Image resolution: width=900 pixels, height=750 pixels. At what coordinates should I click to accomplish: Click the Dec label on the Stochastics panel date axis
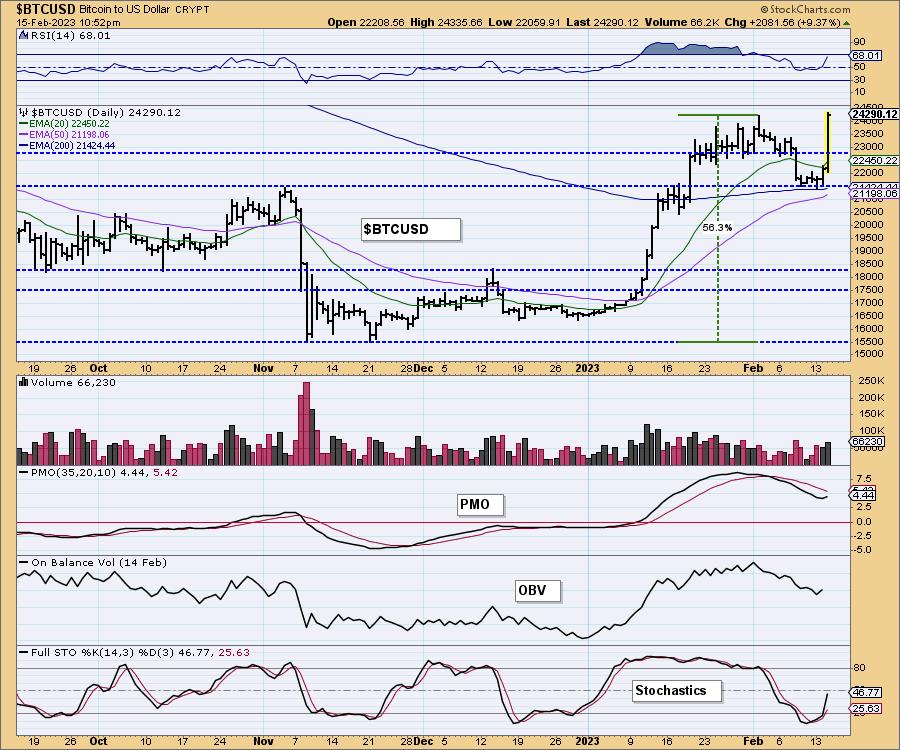click(x=423, y=741)
